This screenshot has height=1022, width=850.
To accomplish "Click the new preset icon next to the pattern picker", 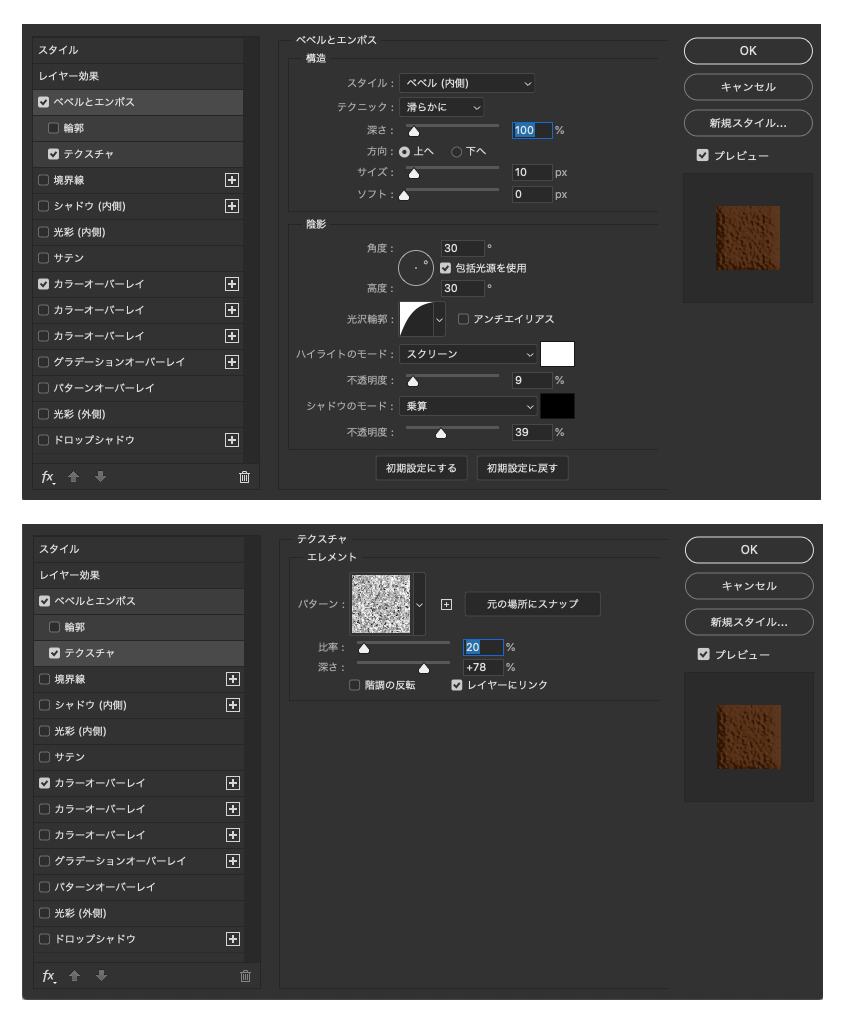I will coord(446,604).
